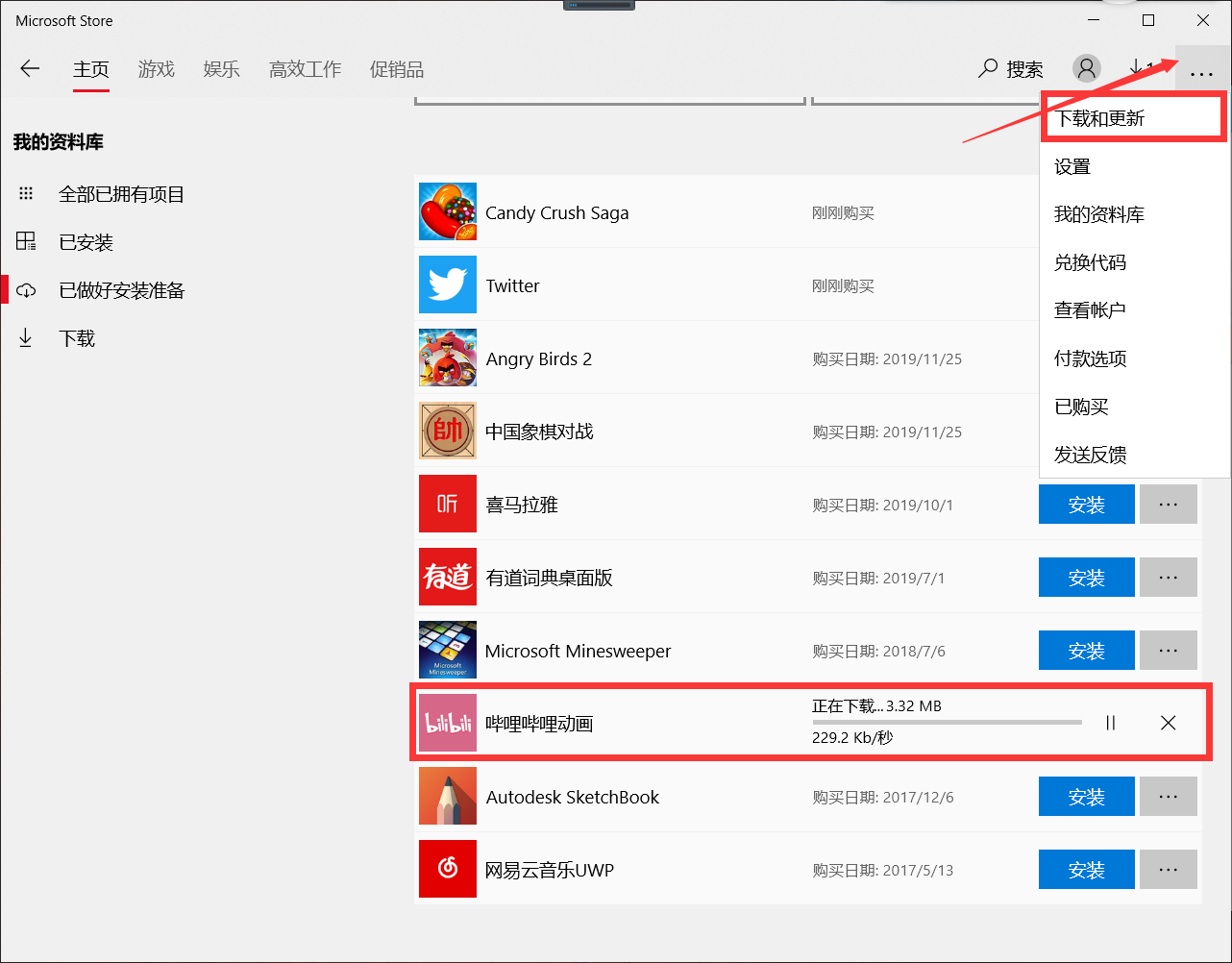
Task: Choose 下载和更新 from the menu
Action: [1134, 118]
